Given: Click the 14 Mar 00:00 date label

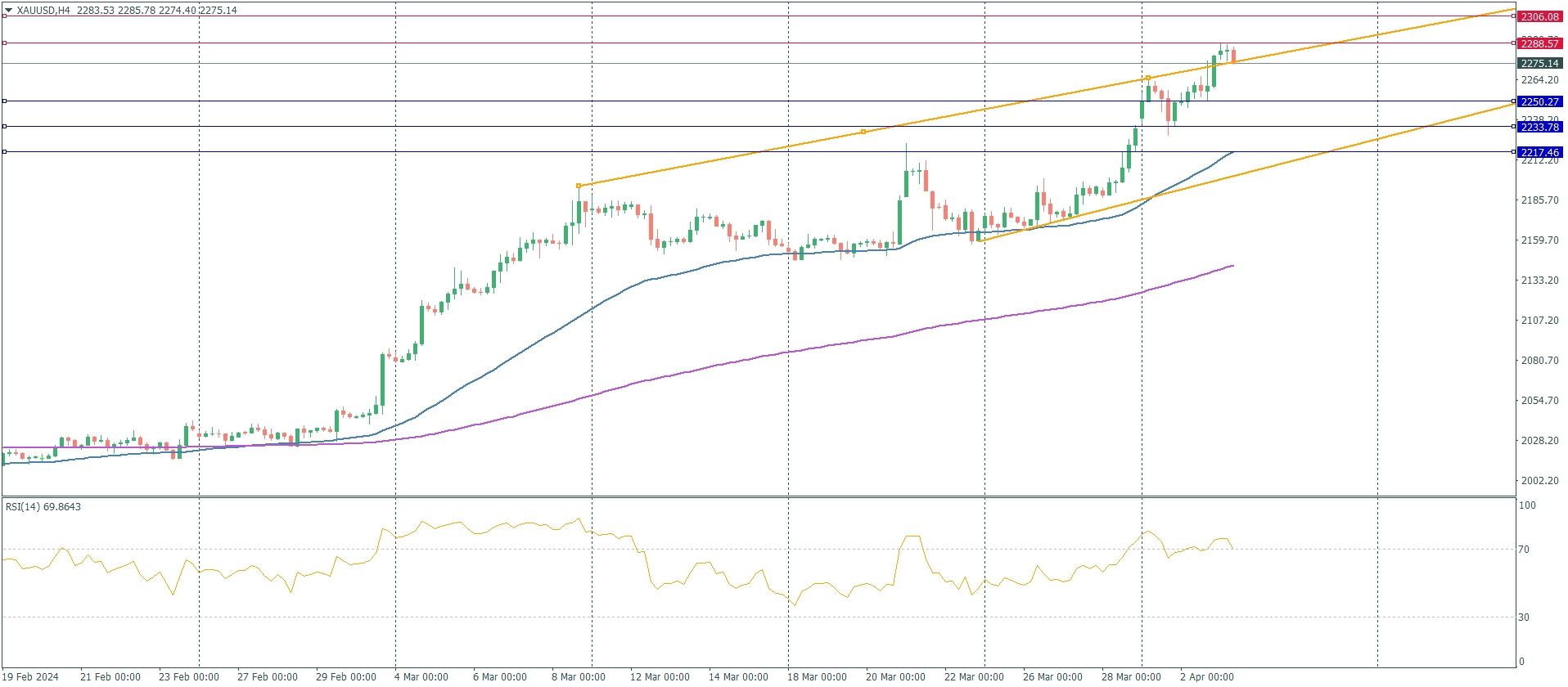Looking at the screenshot, I should 738,677.
